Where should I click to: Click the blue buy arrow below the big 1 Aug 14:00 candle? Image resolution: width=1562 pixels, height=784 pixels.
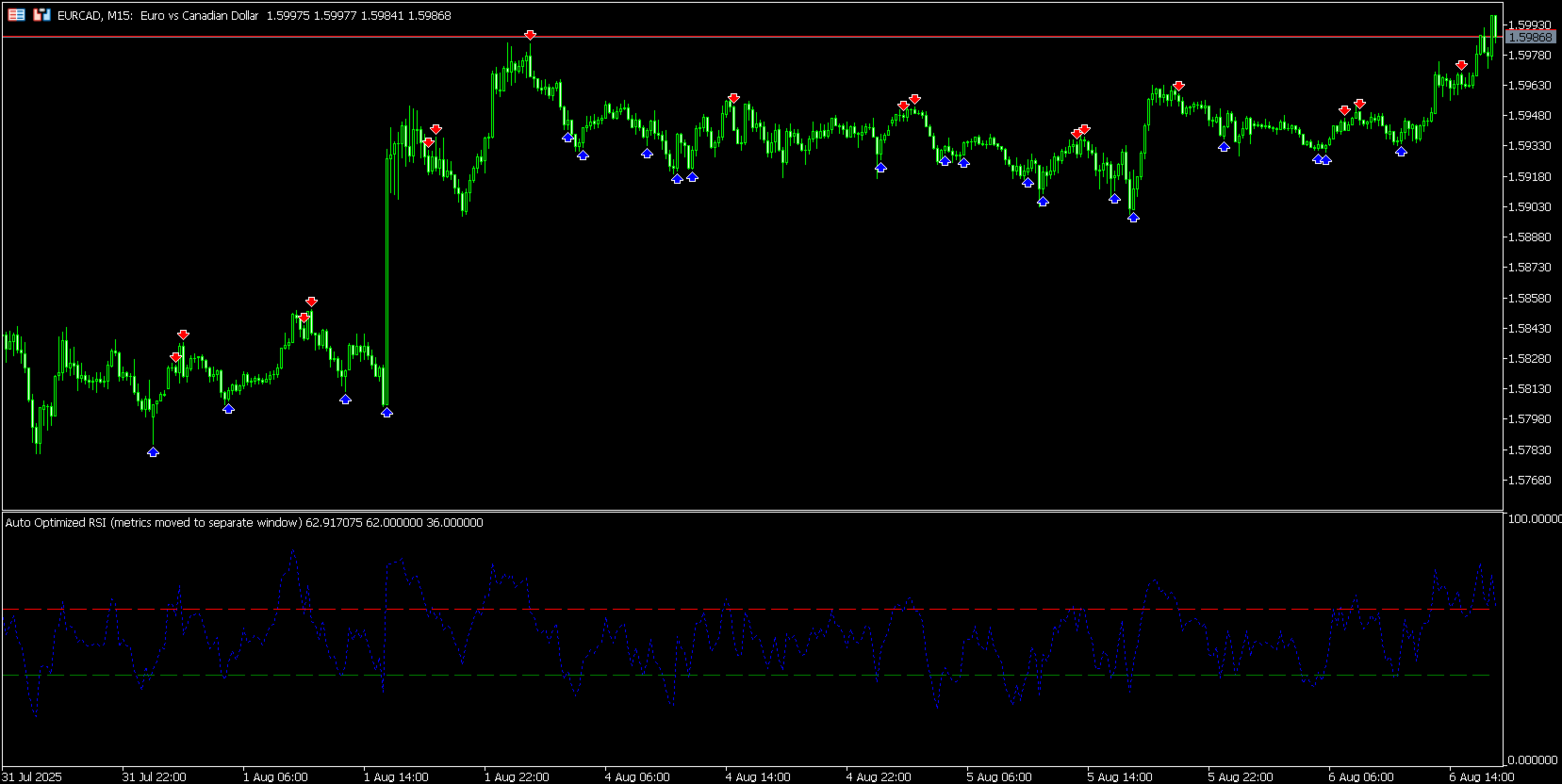386,413
